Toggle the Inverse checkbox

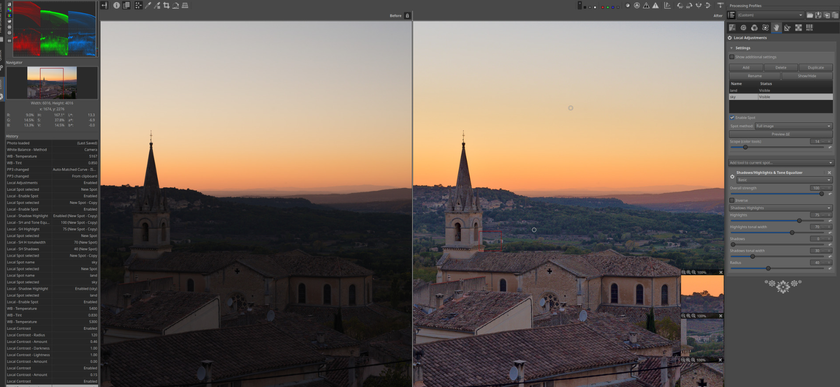(732, 200)
